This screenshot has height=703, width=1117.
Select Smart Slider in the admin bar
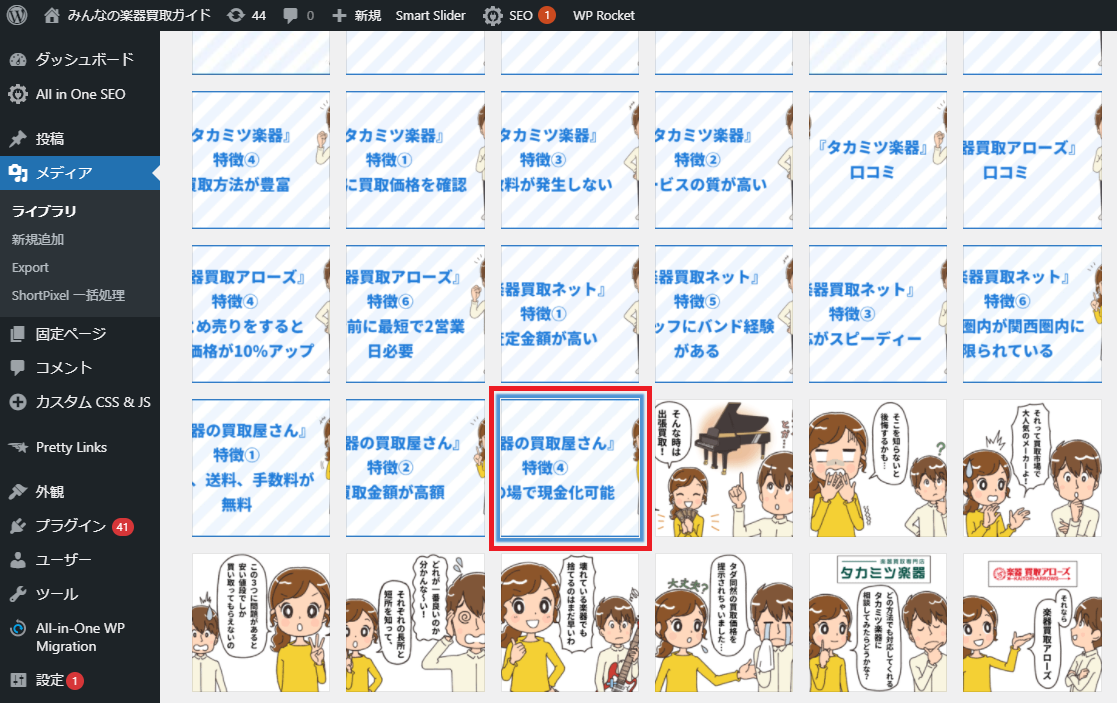click(430, 15)
